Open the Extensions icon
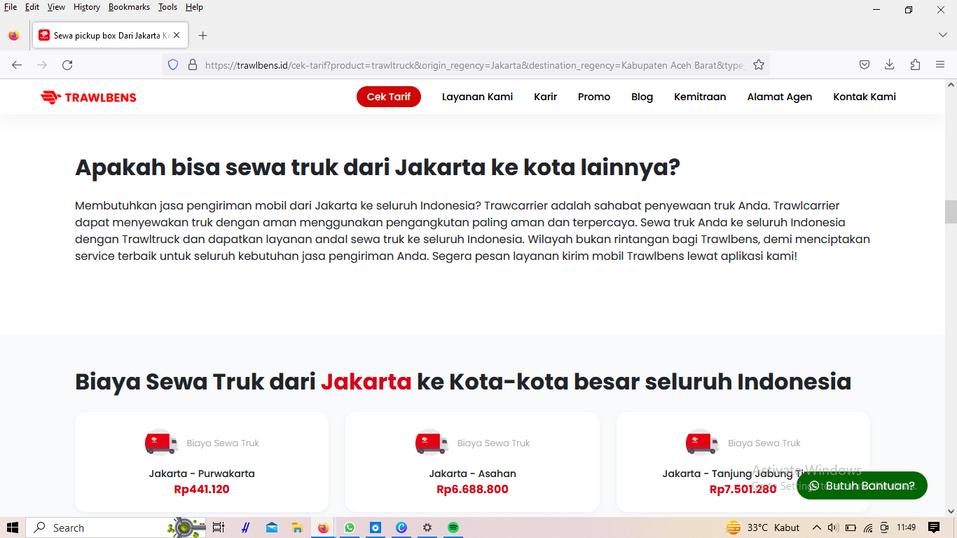The height and width of the screenshot is (538, 957). click(x=915, y=65)
